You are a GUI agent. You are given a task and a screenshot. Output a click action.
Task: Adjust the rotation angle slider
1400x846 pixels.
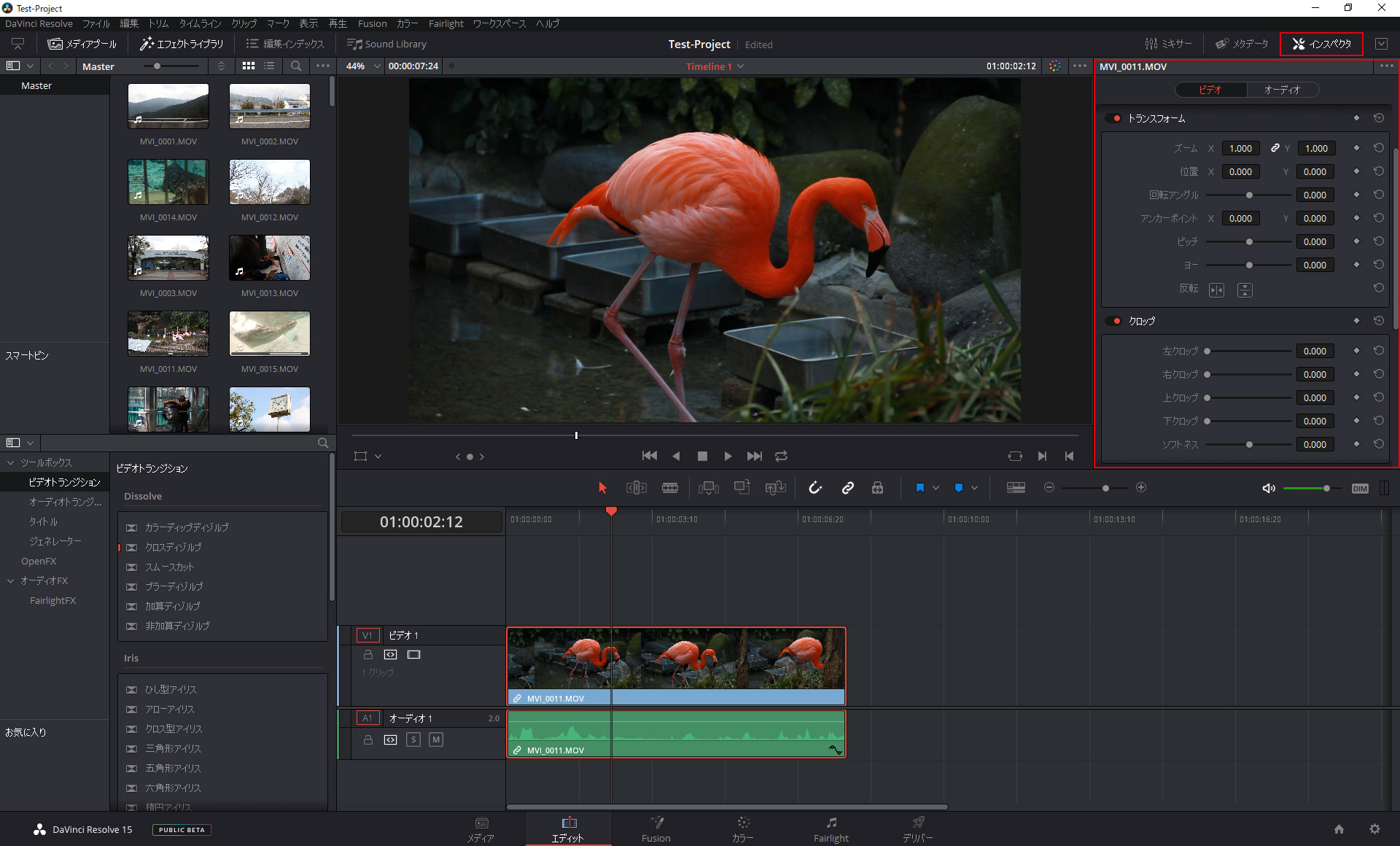(x=1249, y=195)
